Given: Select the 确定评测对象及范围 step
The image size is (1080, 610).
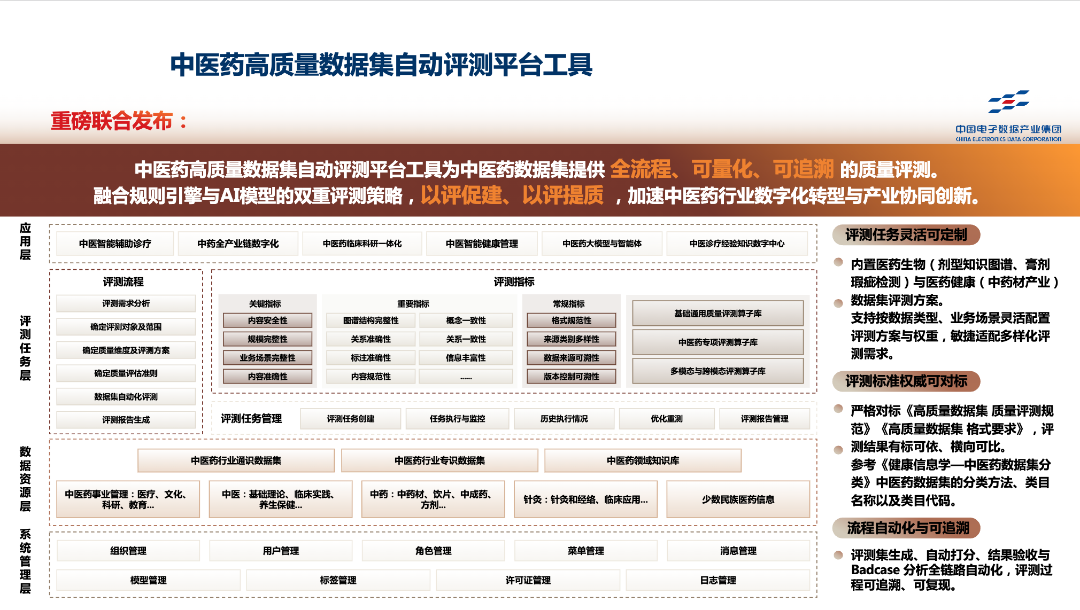Looking at the screenshot, I should tap(126, 327).
